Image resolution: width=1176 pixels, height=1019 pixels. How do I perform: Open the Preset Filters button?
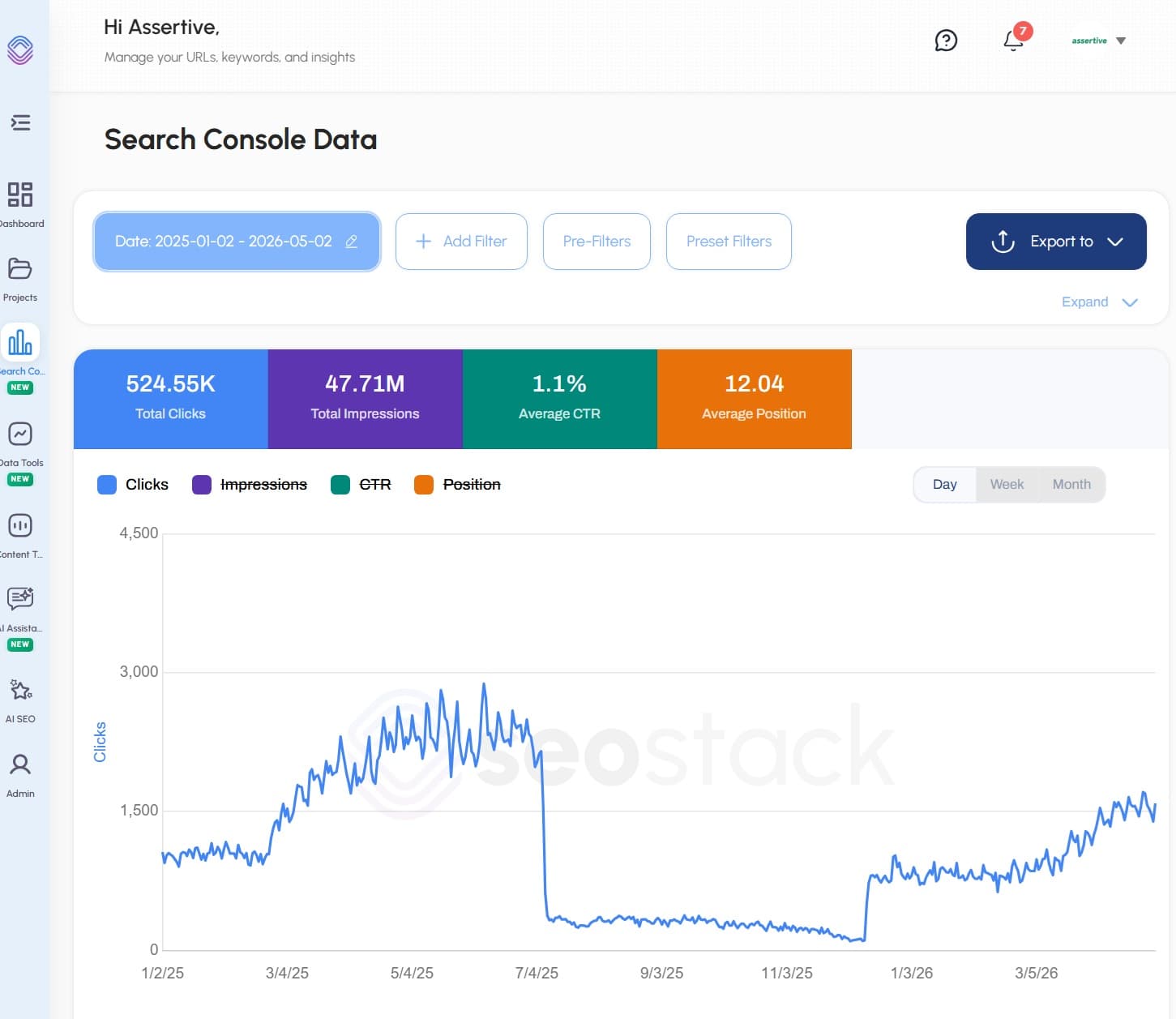point(729,242)
